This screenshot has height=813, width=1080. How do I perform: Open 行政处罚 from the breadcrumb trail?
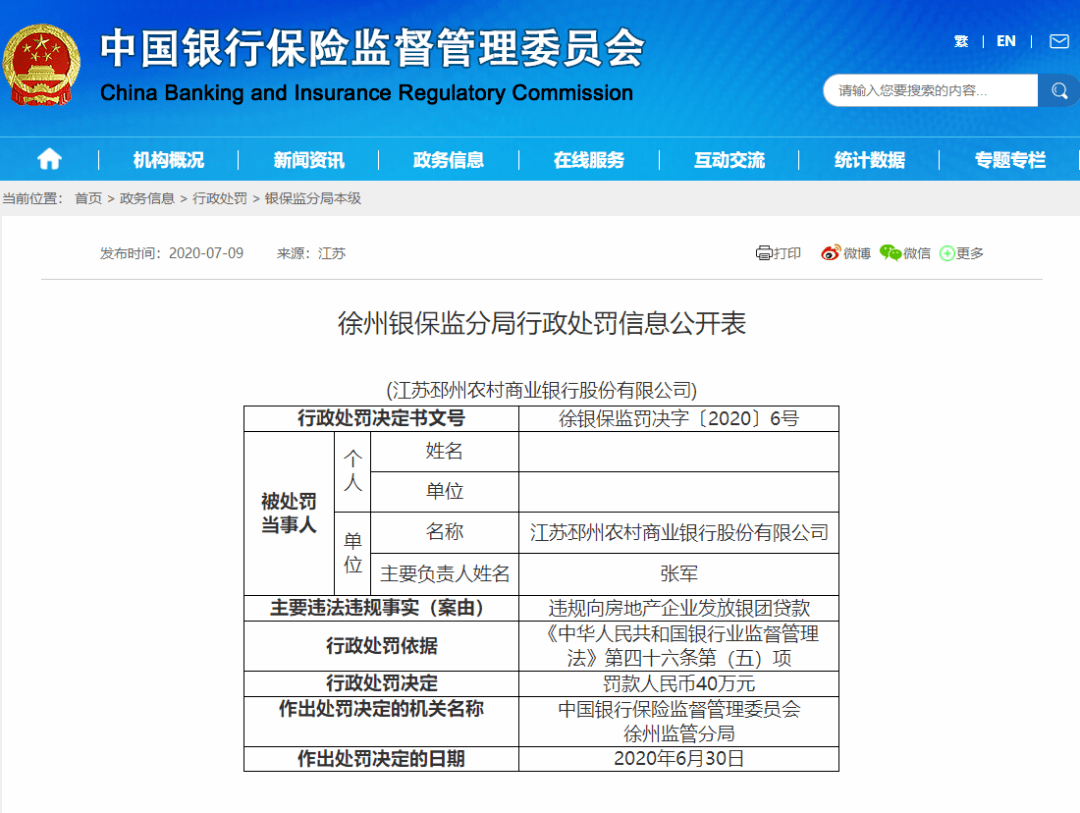pyautogui.click(x=222, y=199)
